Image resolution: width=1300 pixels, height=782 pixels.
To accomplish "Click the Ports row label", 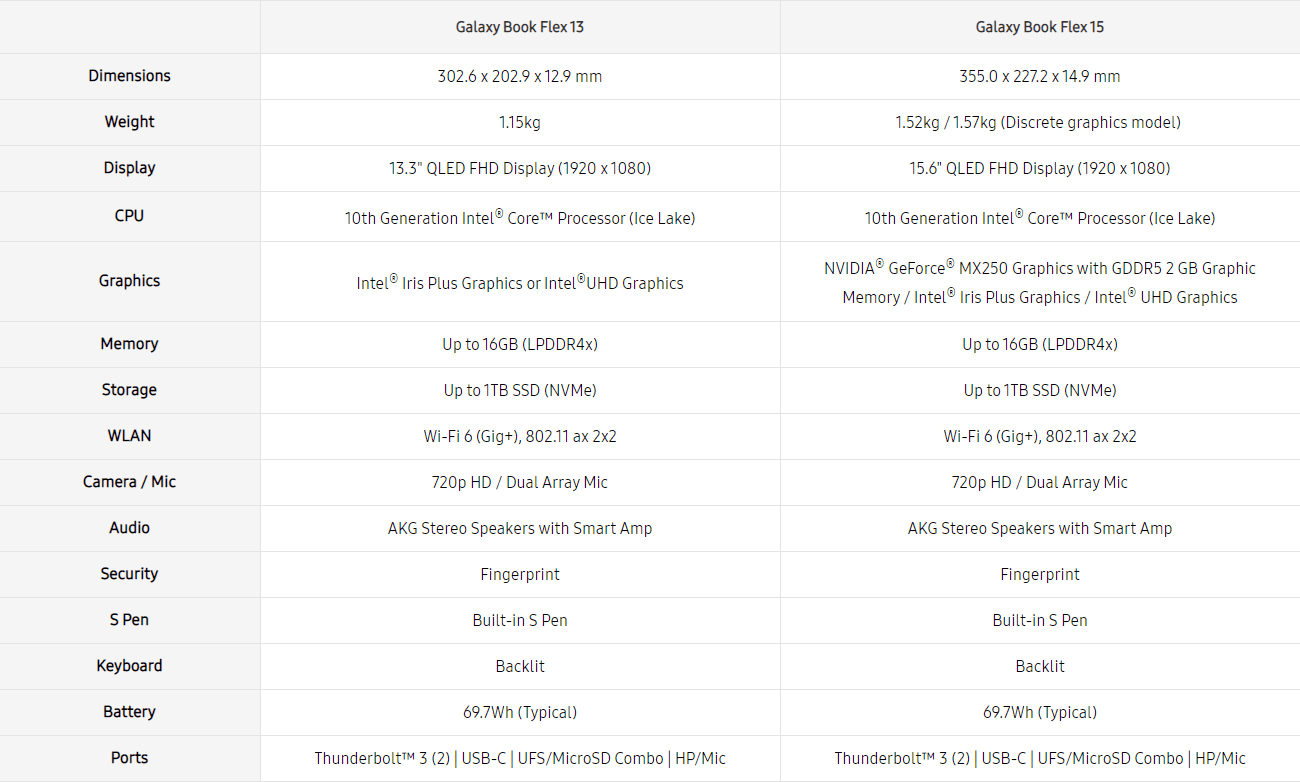I will pos(129,758).
